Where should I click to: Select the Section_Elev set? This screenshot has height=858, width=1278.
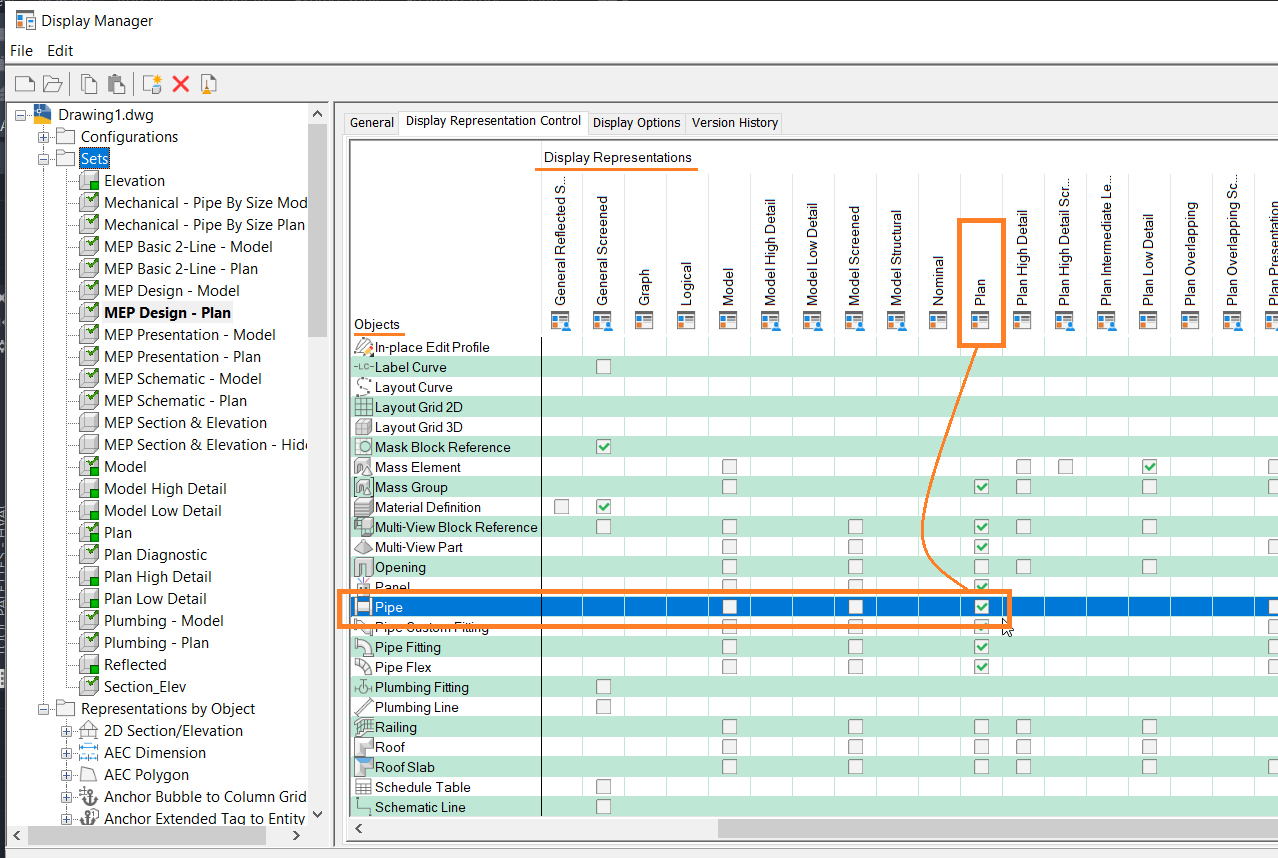point(145,687)
